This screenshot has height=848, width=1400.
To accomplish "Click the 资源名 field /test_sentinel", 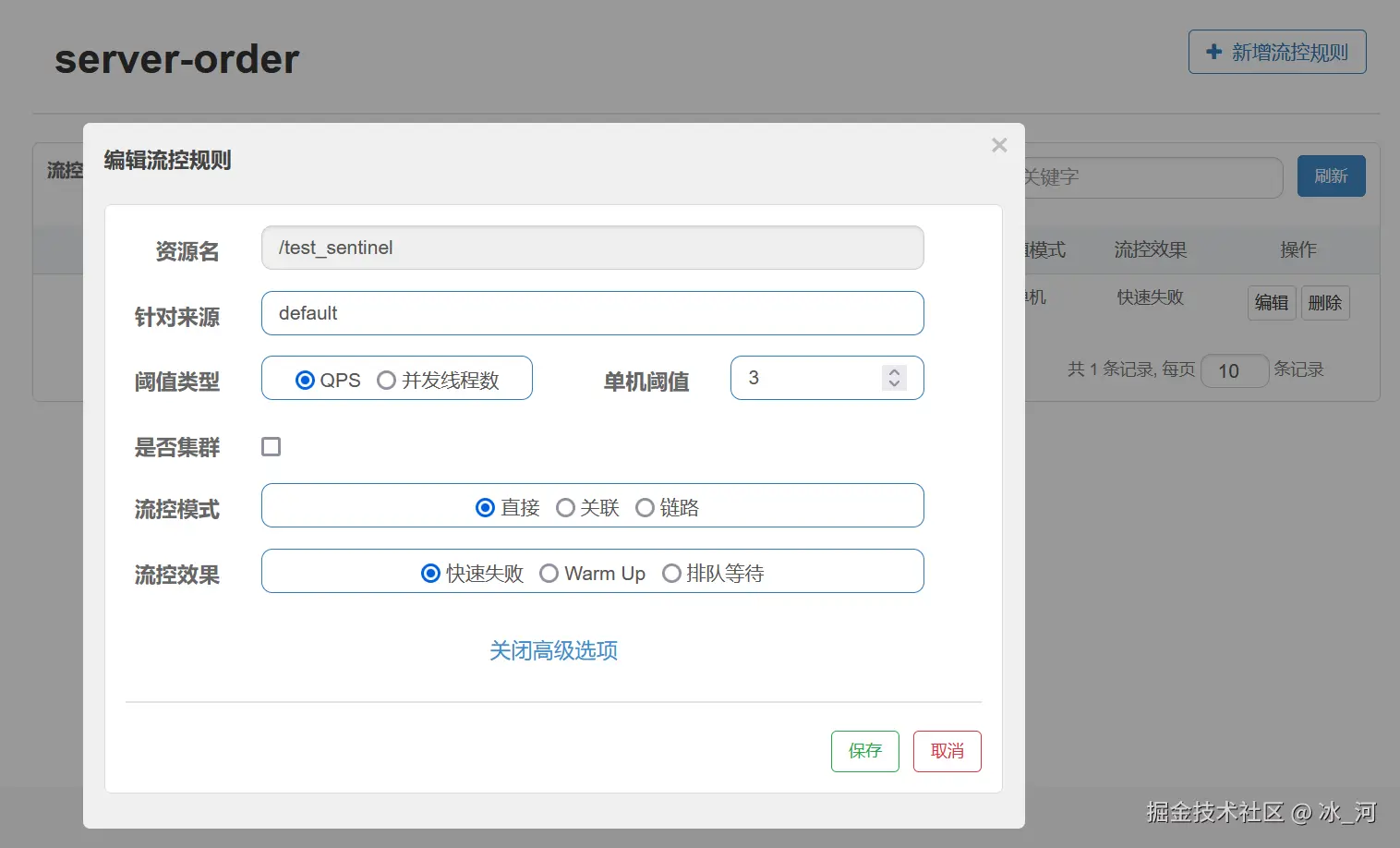I will click(x=593, y=248).
